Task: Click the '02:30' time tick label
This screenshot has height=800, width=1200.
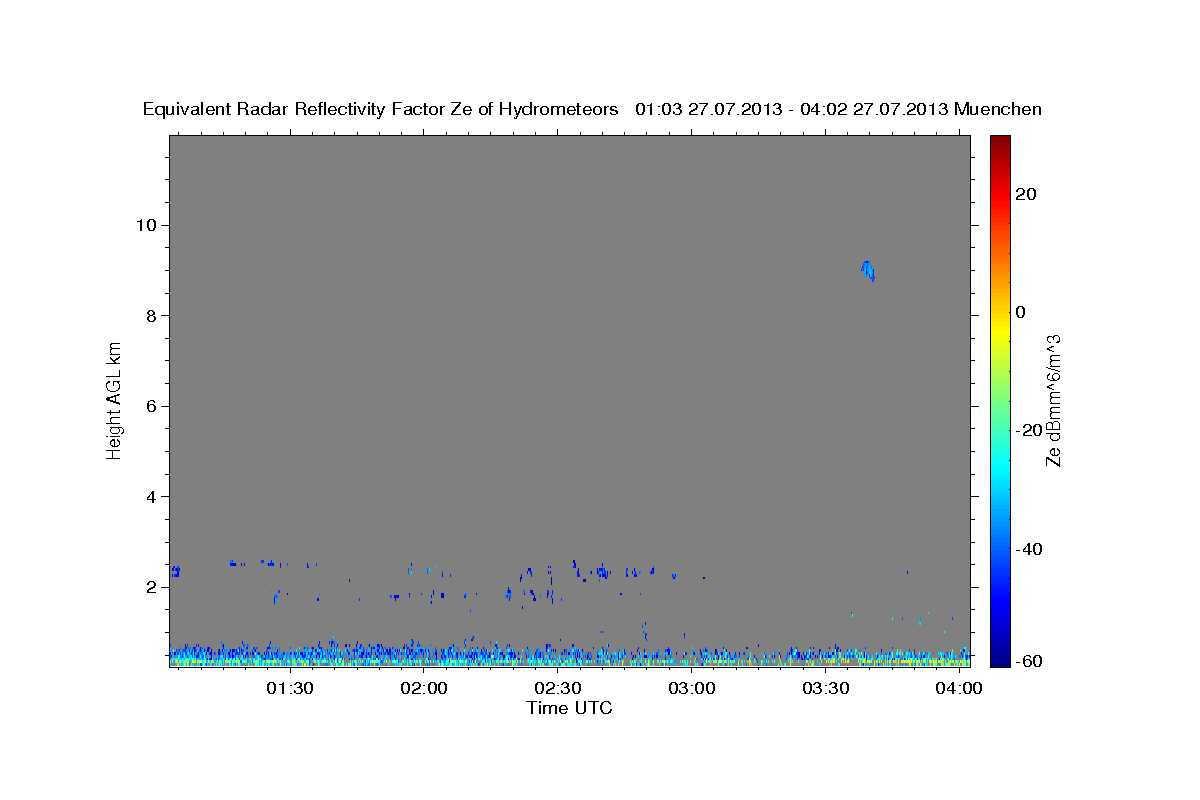Action: [x=558, y=689]
